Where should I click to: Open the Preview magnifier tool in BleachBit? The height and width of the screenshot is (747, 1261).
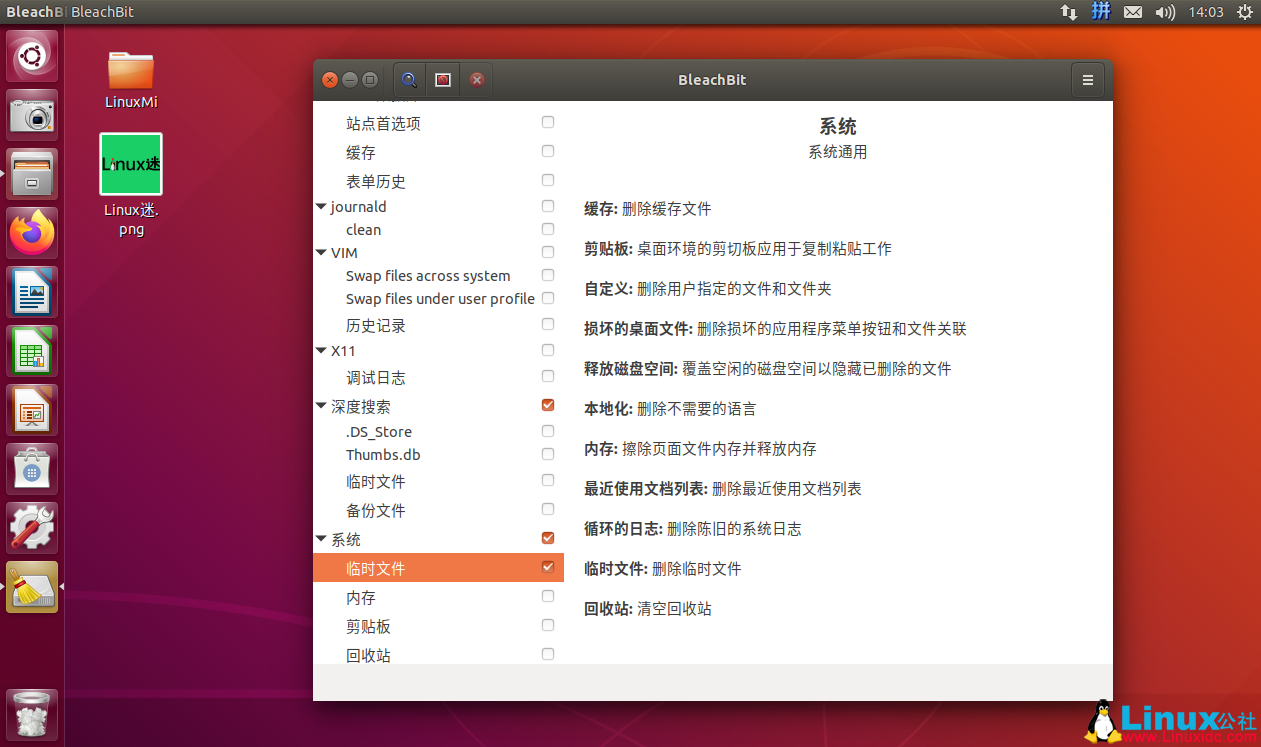tap(409, 79)
